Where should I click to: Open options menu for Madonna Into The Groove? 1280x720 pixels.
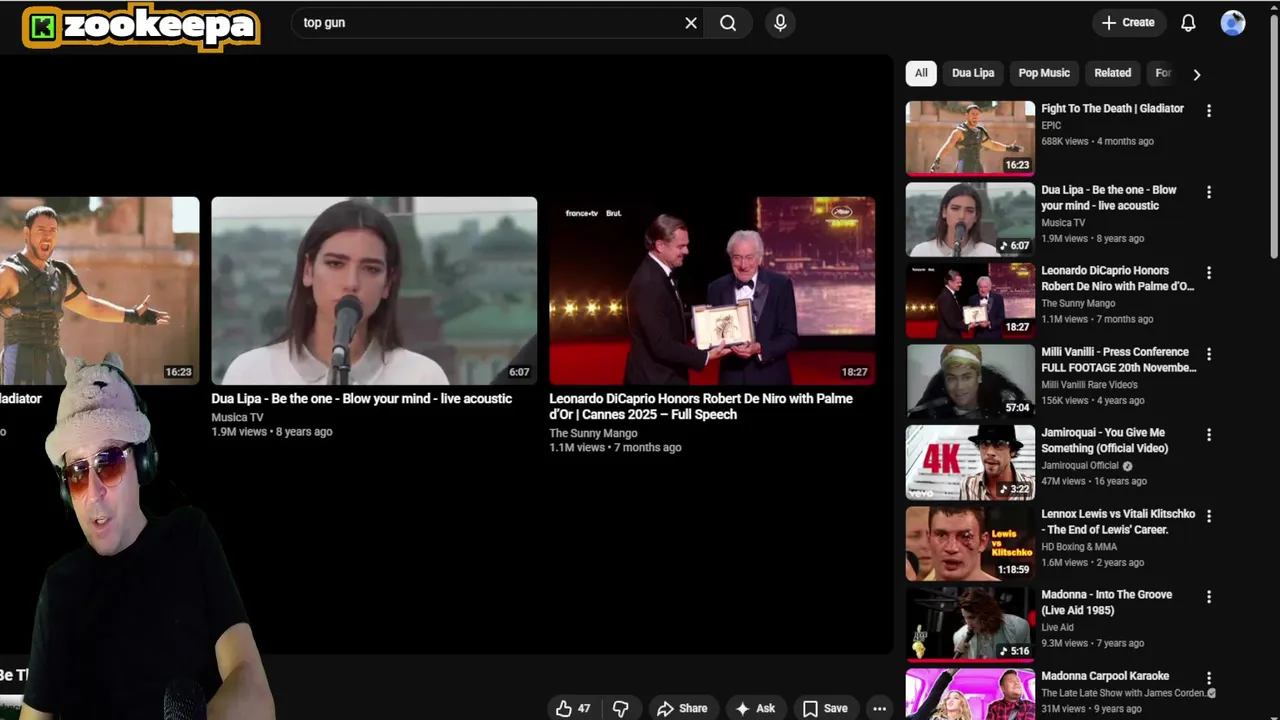click(1209, 597)
